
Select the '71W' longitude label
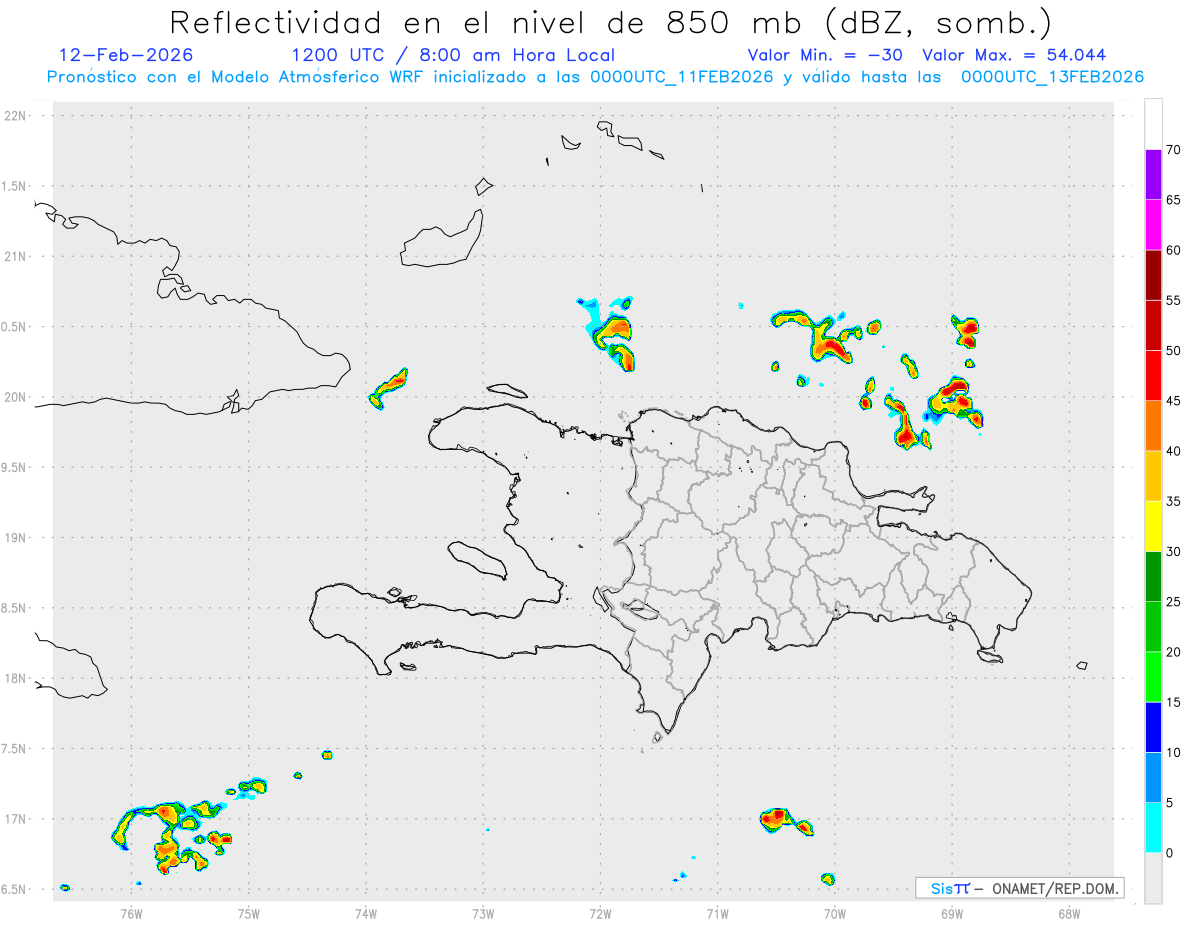coord(717,913)
